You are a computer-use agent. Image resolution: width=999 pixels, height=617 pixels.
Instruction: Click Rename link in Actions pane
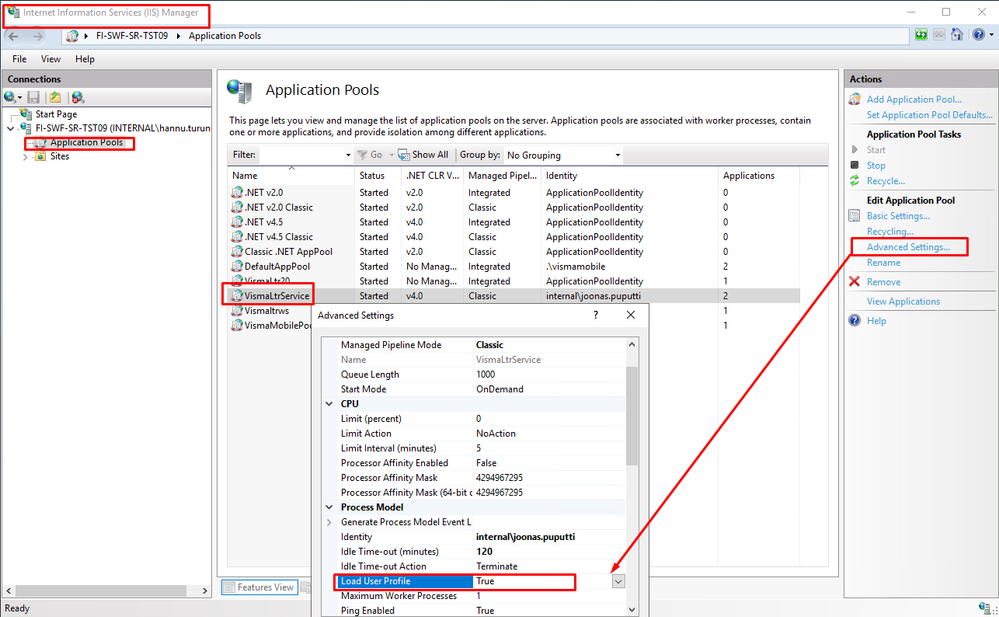coord(884,263)
